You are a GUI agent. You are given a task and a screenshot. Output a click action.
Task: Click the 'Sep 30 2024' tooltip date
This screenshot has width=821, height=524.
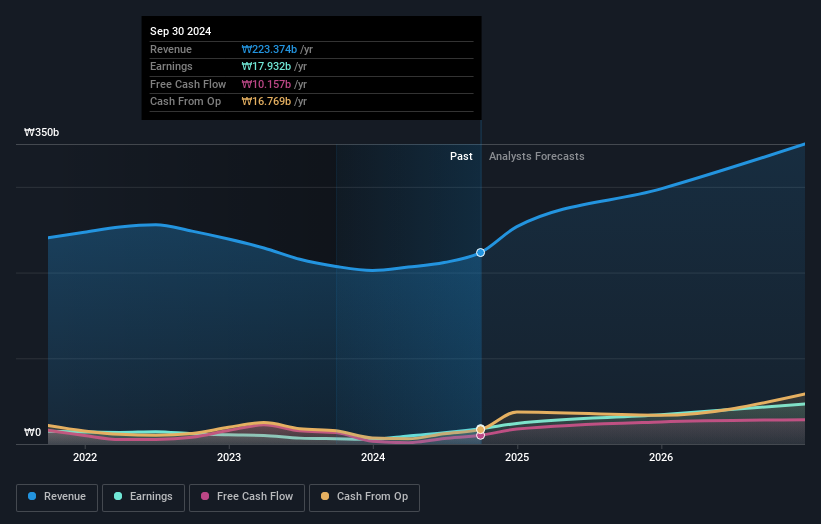click(181, 31)
